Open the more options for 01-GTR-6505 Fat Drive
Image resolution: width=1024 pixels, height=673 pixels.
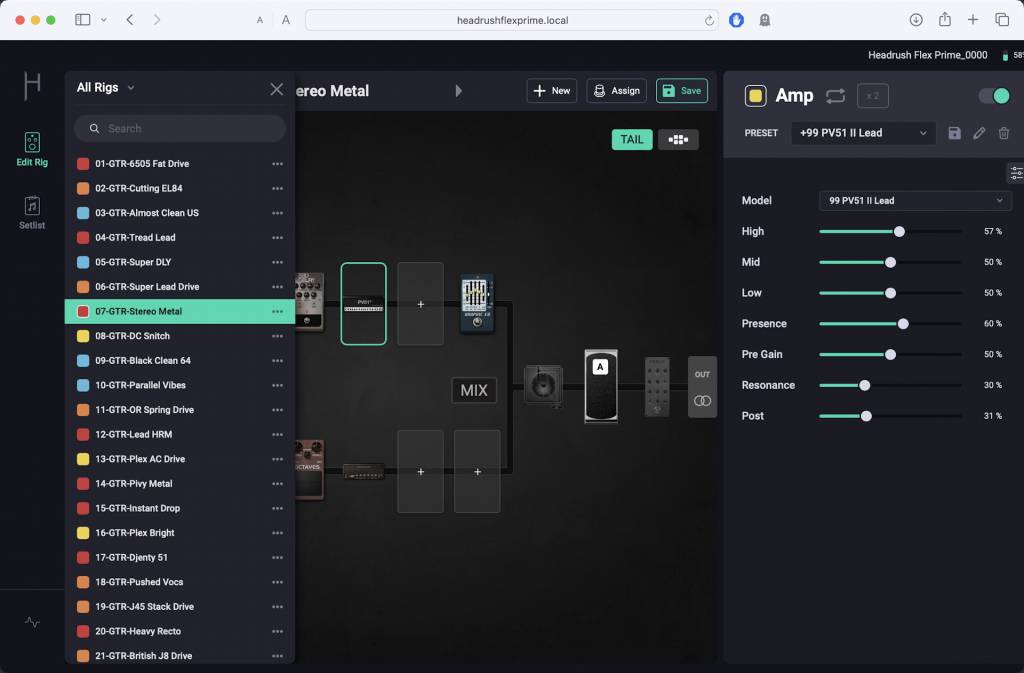pyautogui.click(x=278, y=164)
